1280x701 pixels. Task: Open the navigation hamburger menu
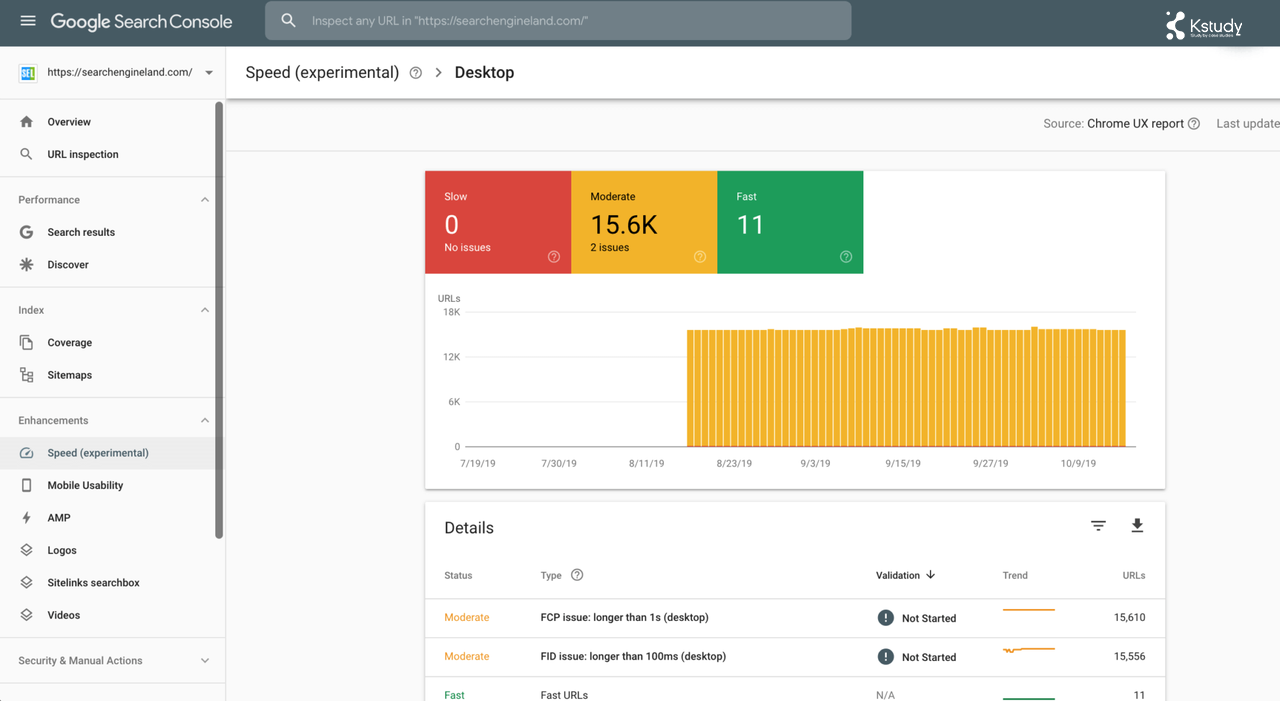(28, 20)
